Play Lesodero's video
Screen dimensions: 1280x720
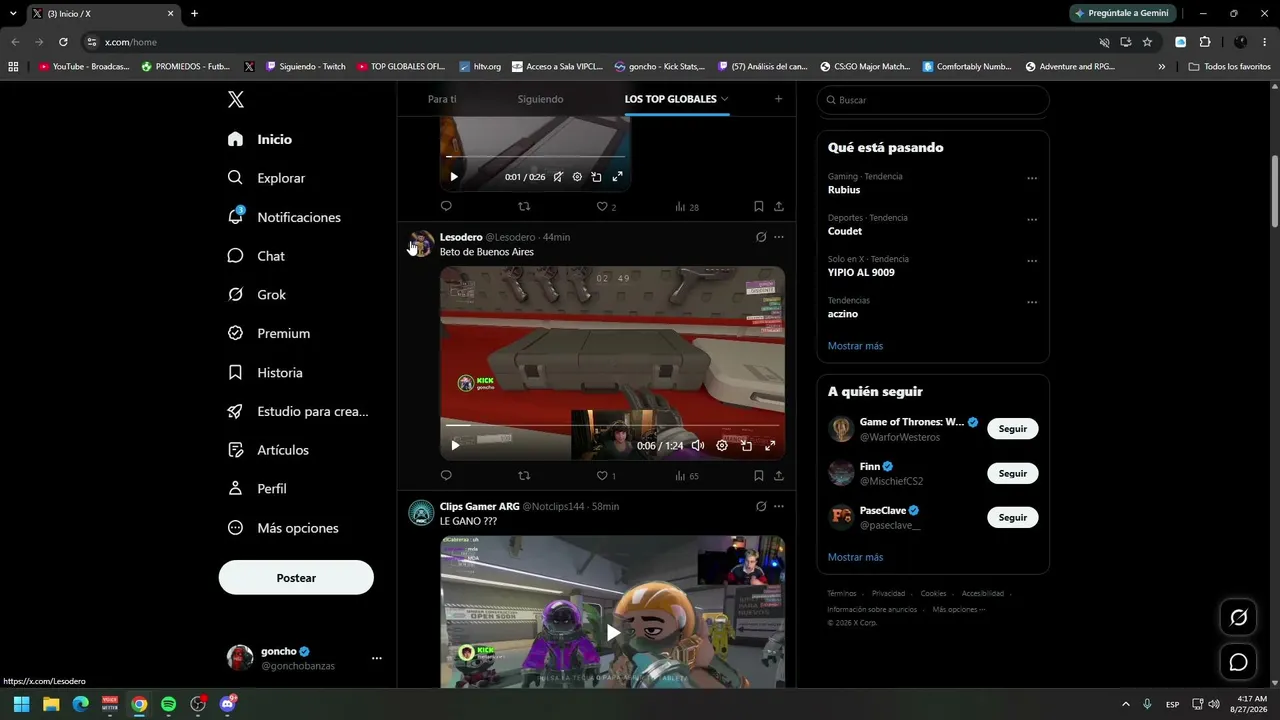tap(455, 446)
